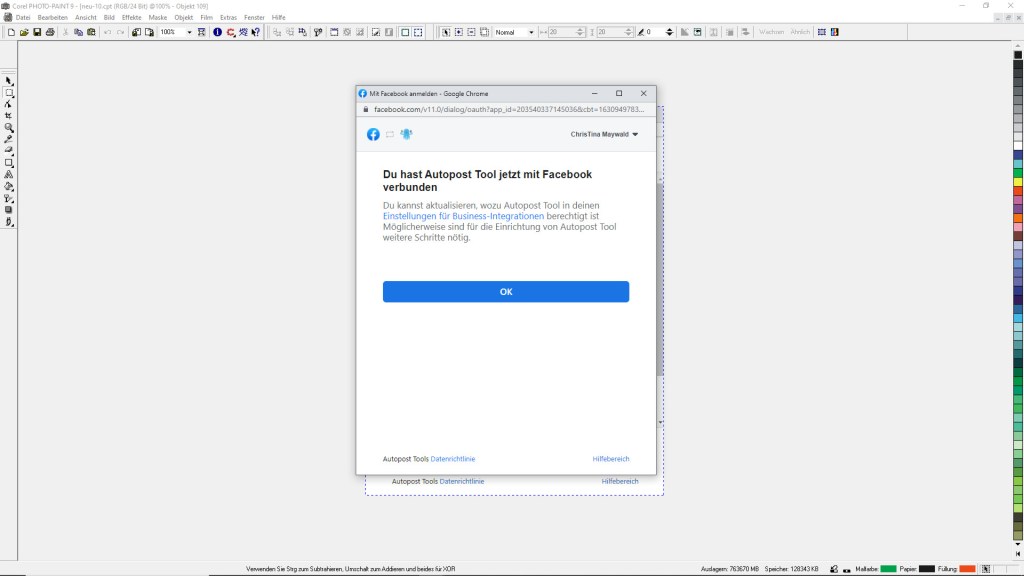Open the Hilfebereich link in dialog

click(610, 459)
